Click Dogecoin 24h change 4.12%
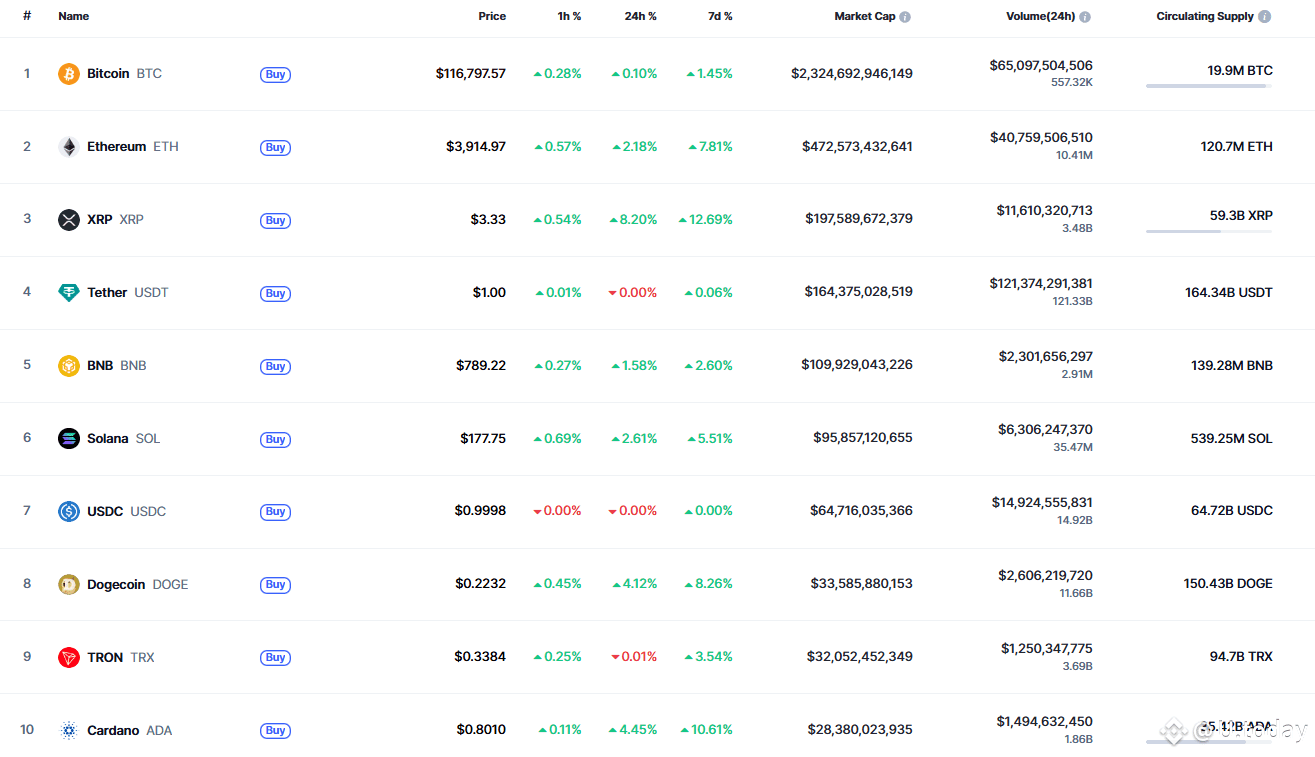The image size is (1315, 757). click(634, 583)
